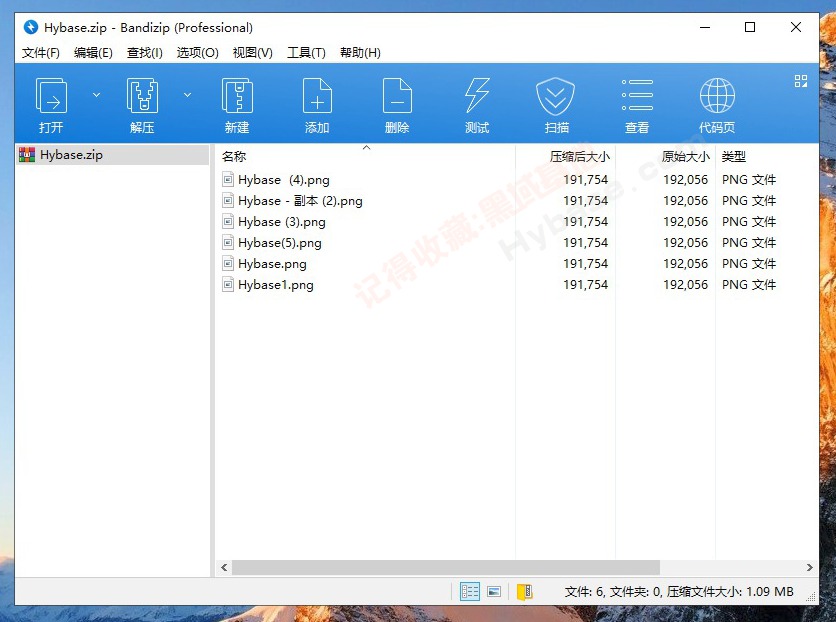Click status text 文件: 6, 文件夹: 0
This screenshot has width=836, height=622.
click(x=613, y=592)
